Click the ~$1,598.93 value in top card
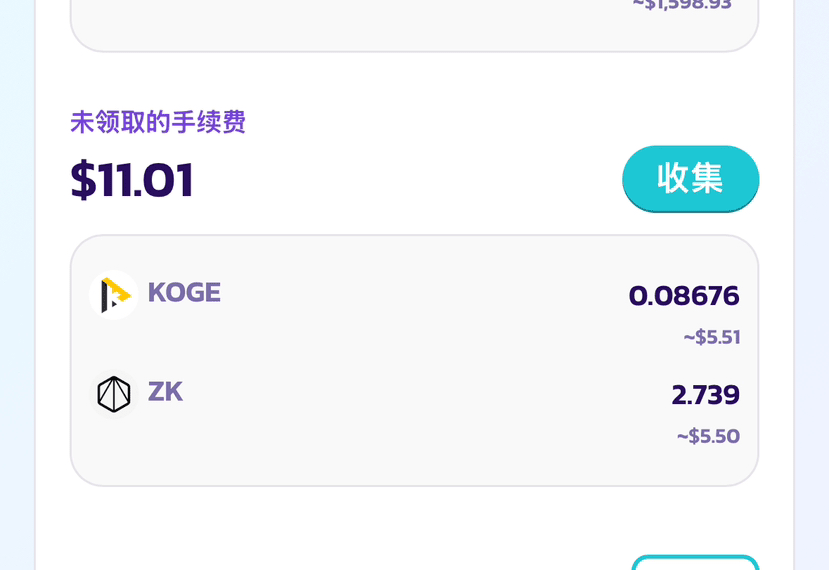This screenshot has width=829, height=570. [682, 5]
